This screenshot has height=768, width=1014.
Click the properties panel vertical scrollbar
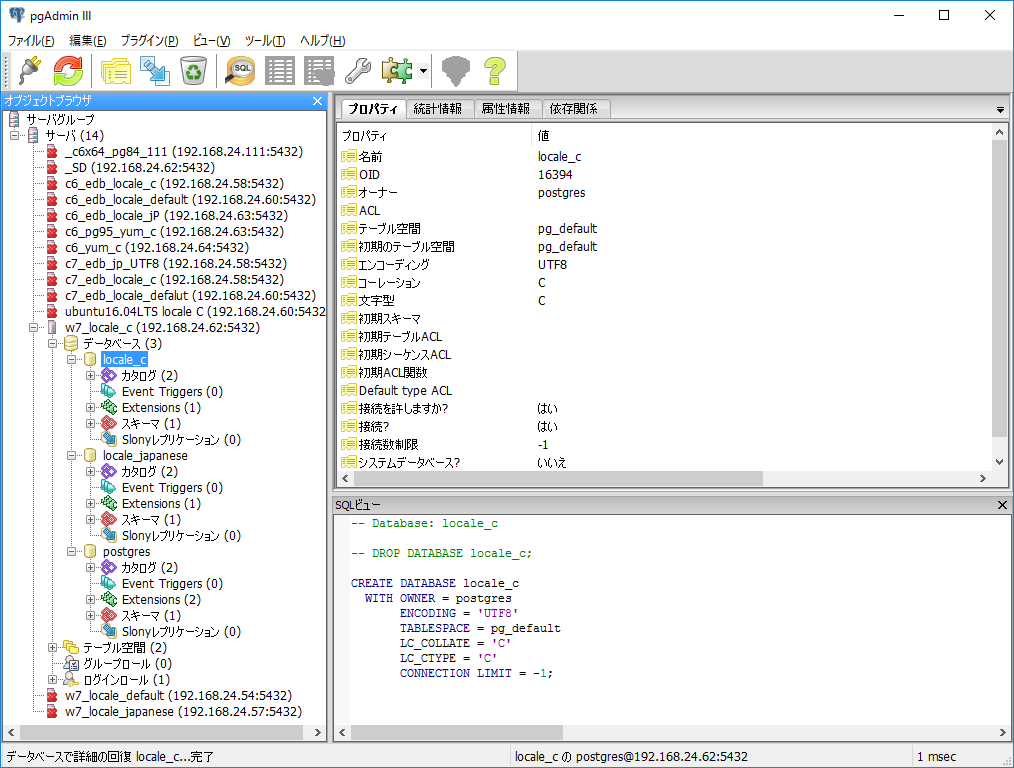[1000, 290]
